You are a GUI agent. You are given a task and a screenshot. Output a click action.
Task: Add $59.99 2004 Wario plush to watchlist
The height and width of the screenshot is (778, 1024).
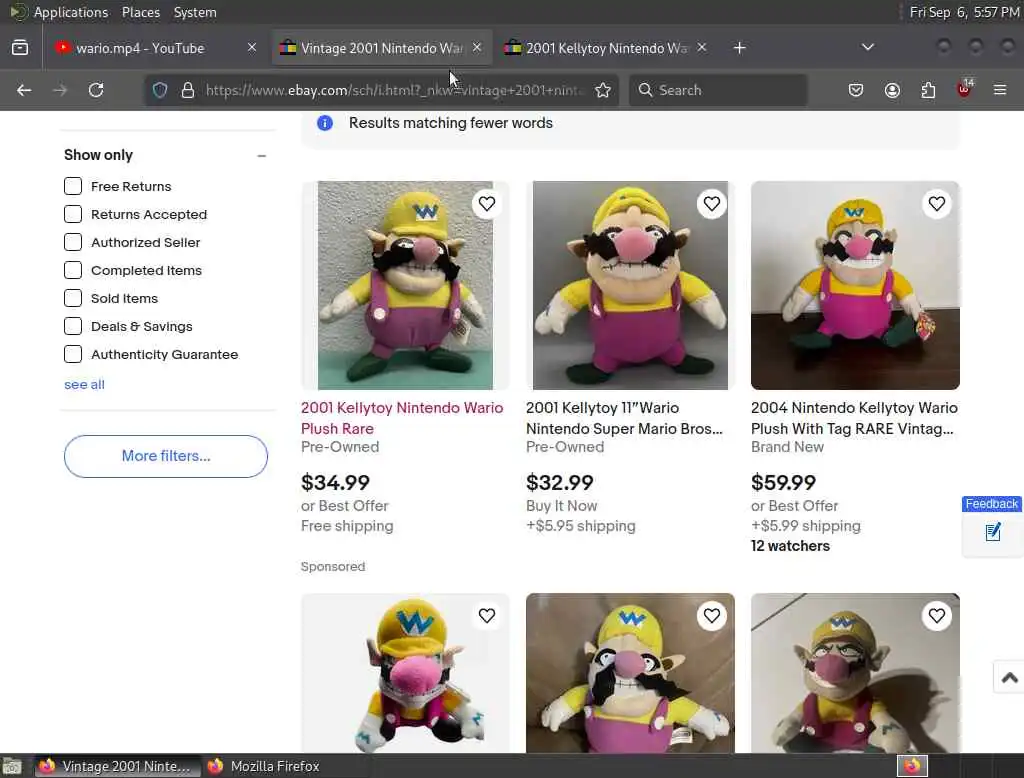(x=936, y=204)
